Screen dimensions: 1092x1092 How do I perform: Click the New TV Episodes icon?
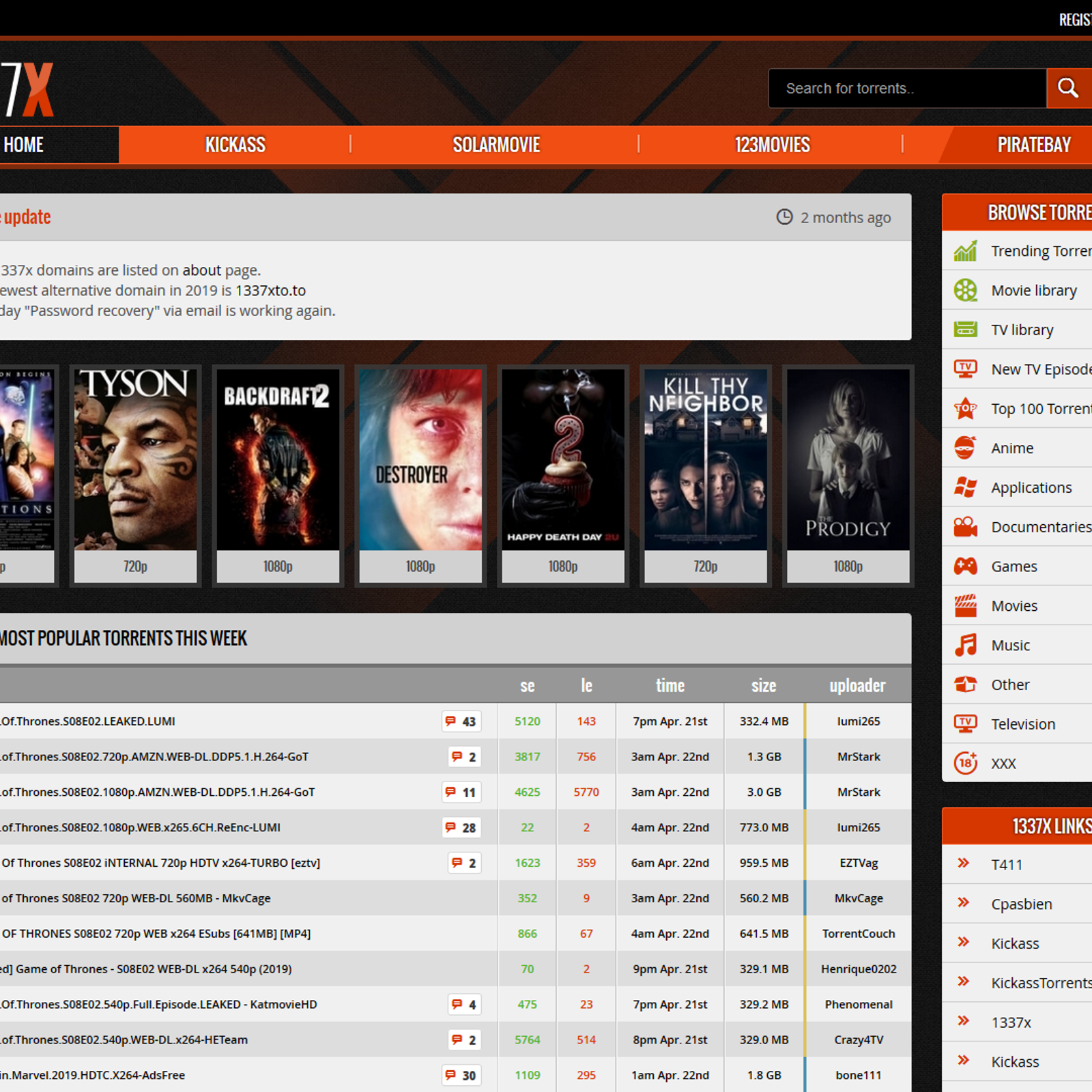tap(965, 369)
